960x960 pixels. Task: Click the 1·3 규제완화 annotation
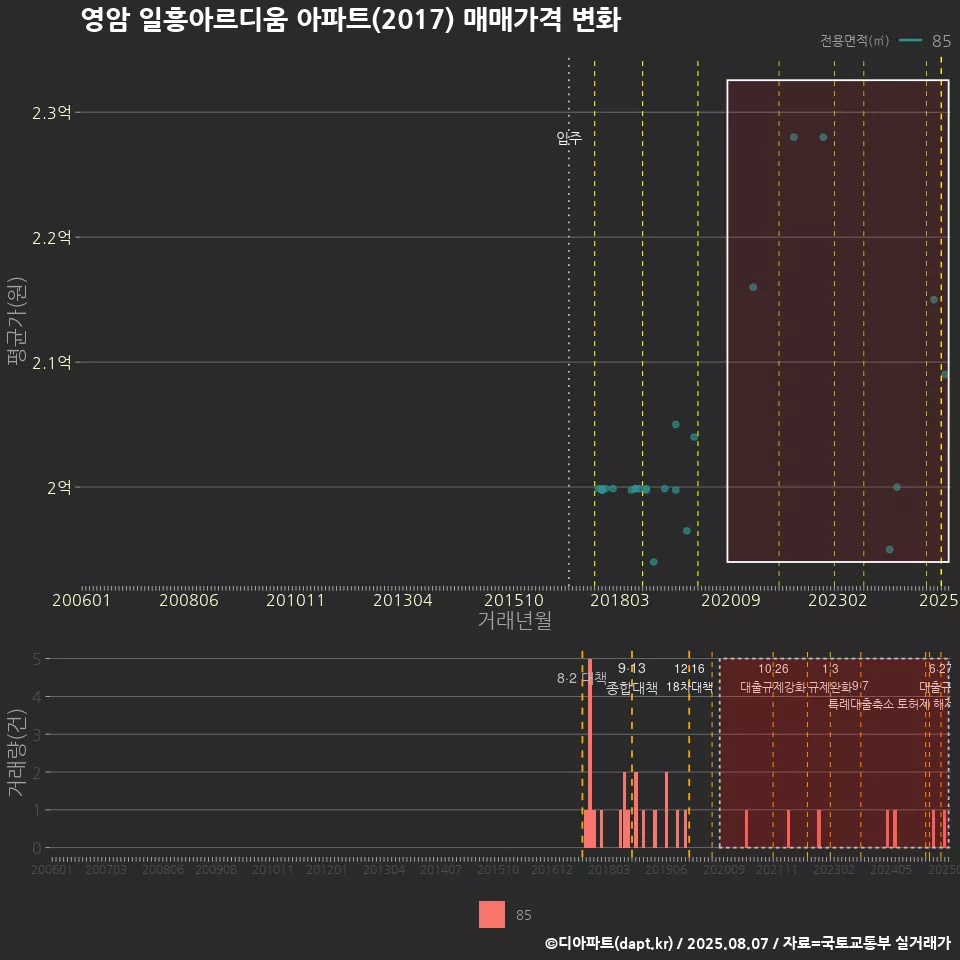point(830,678)
